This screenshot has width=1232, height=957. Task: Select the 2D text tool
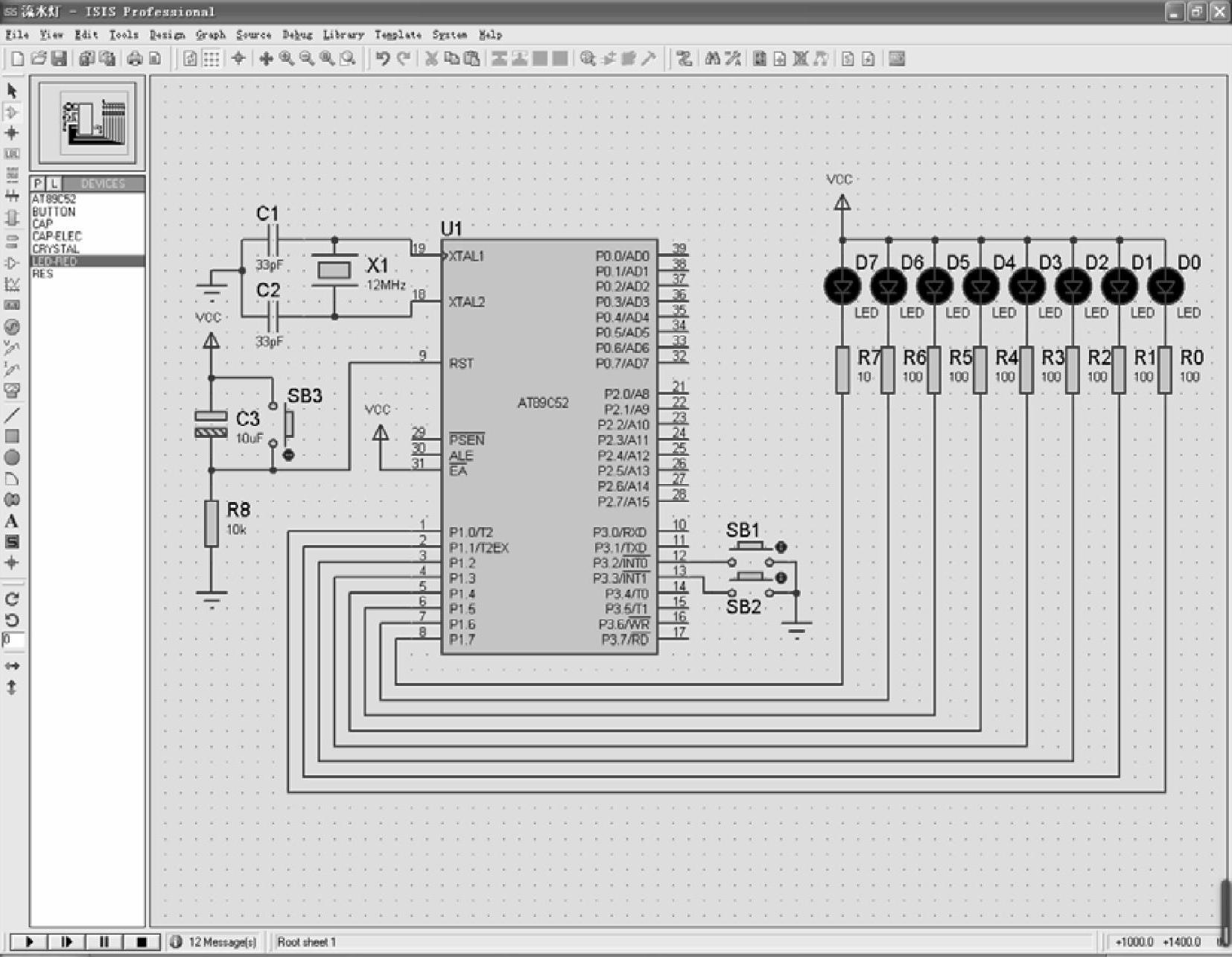12,521
